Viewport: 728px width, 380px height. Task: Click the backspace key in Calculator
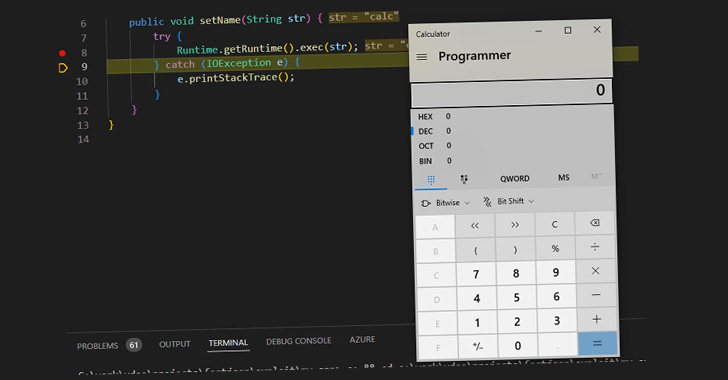(x=594, y=223)
